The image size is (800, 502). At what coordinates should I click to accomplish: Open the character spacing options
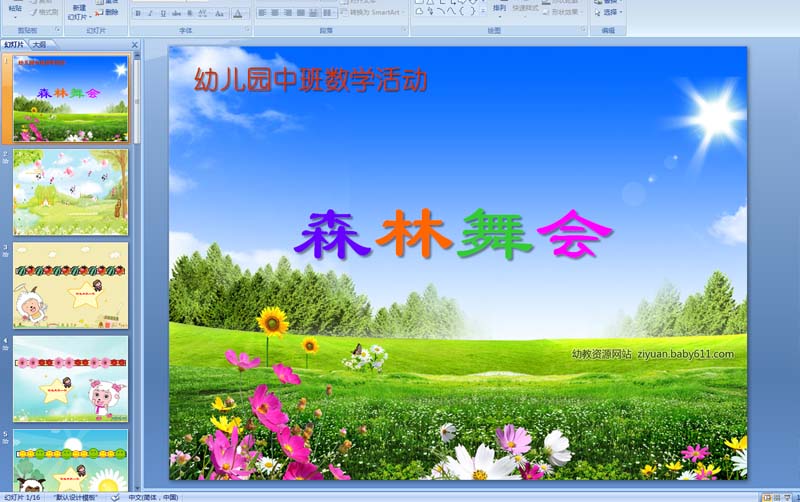click(203, 13)
